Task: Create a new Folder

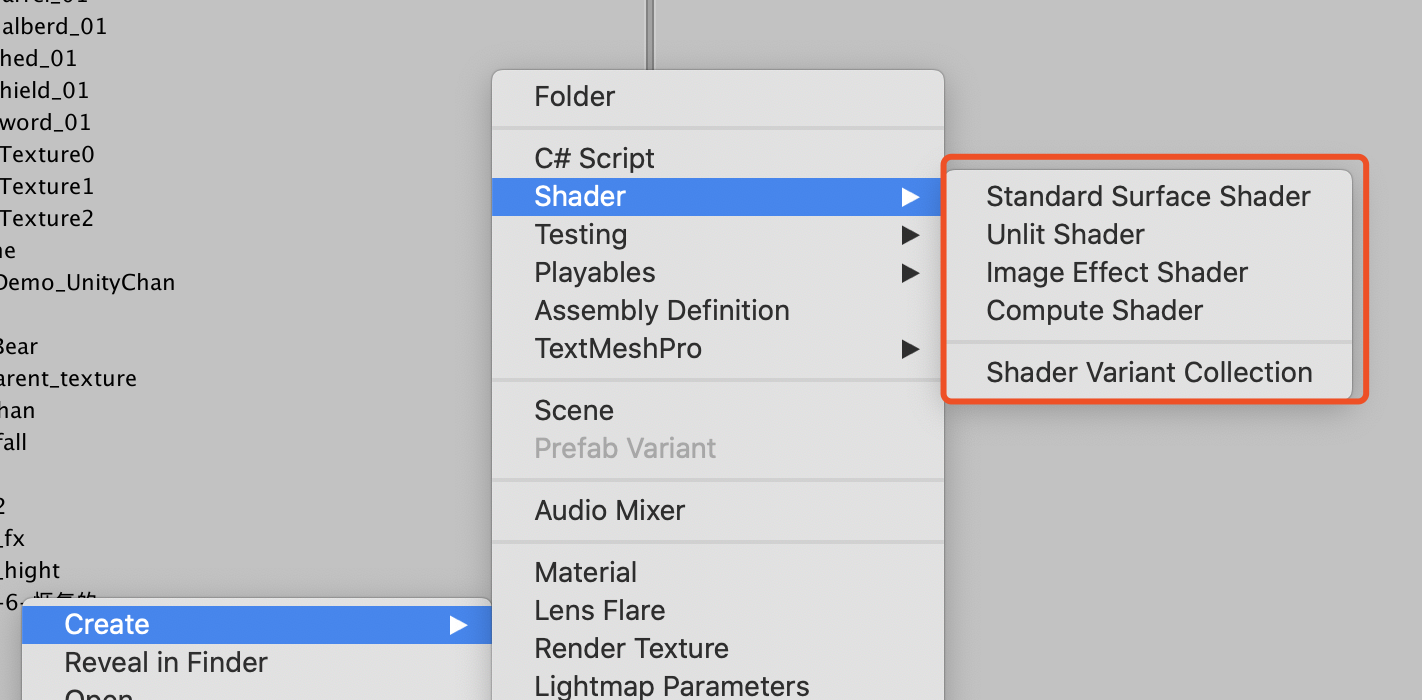Action: pos(575,96)
